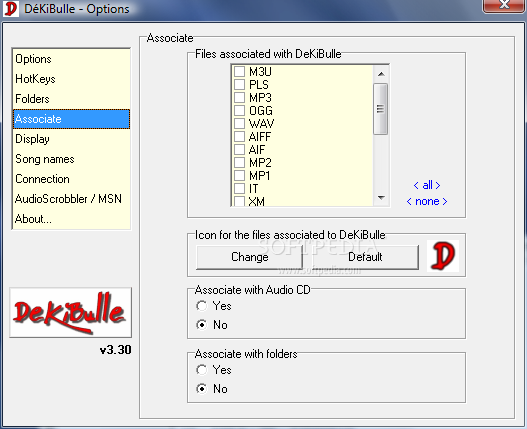Check the WAV file type box

(x=239, y=123)
